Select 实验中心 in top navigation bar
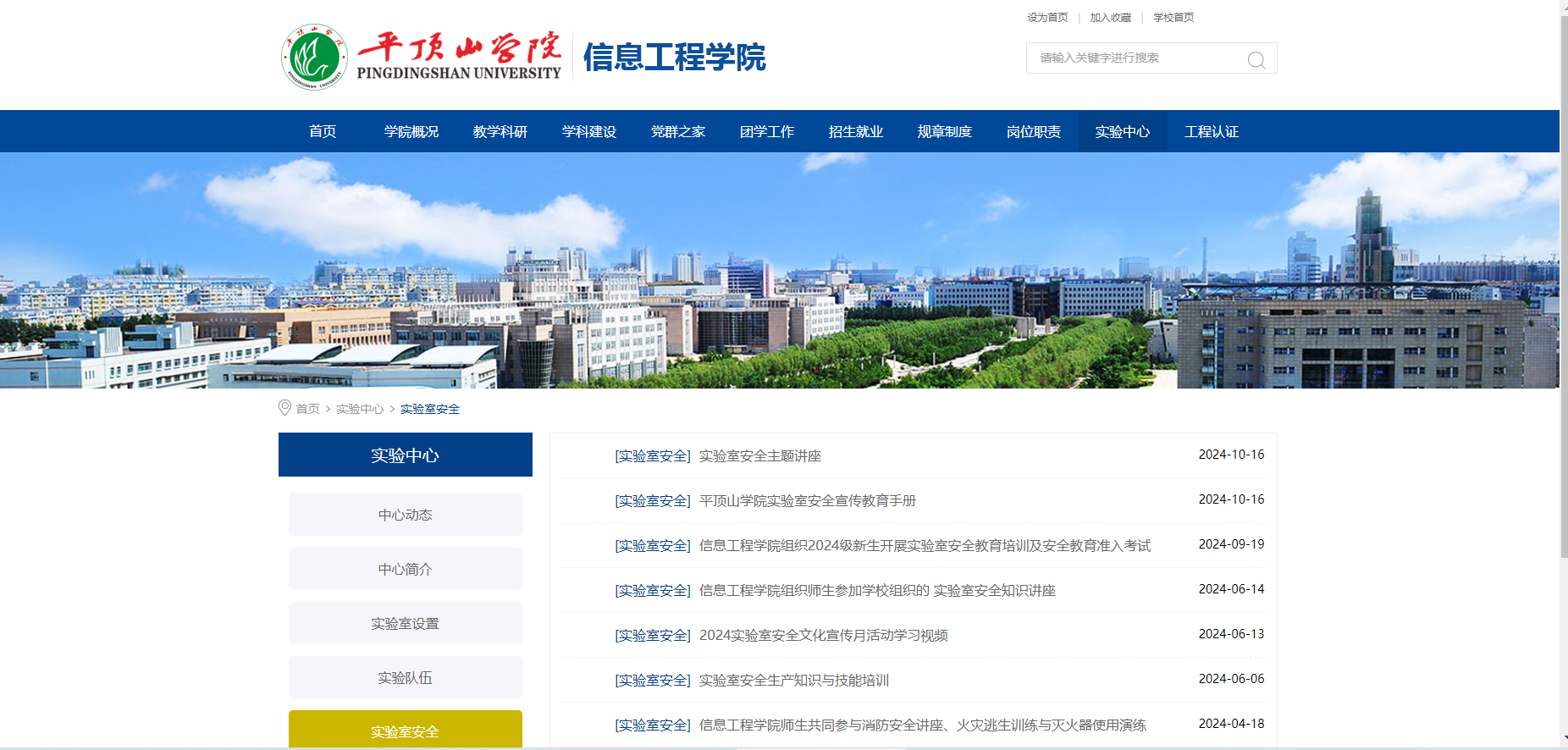 coord(1122,132)
